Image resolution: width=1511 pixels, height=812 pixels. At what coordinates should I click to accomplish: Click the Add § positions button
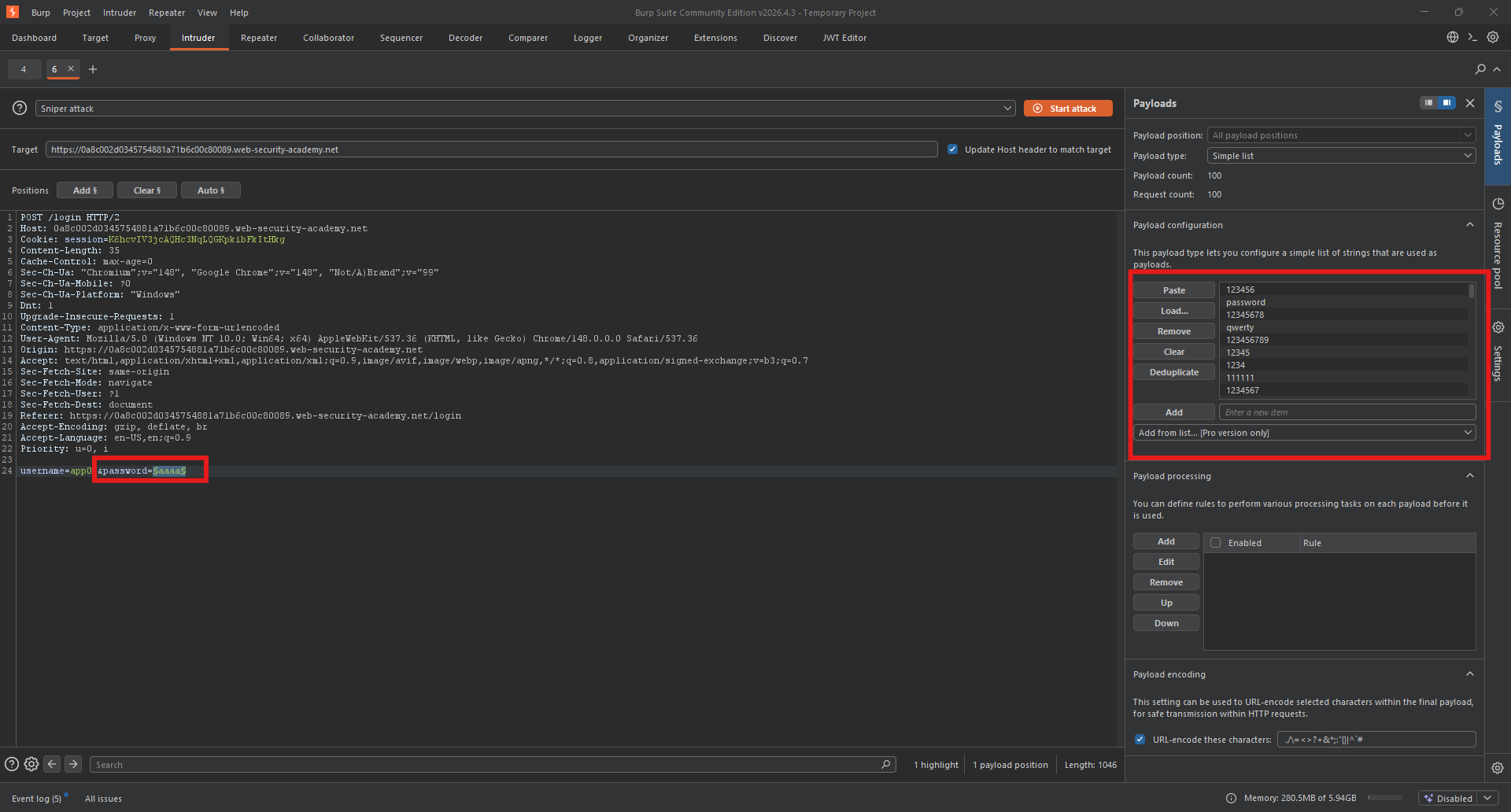[x=85, y=190]
